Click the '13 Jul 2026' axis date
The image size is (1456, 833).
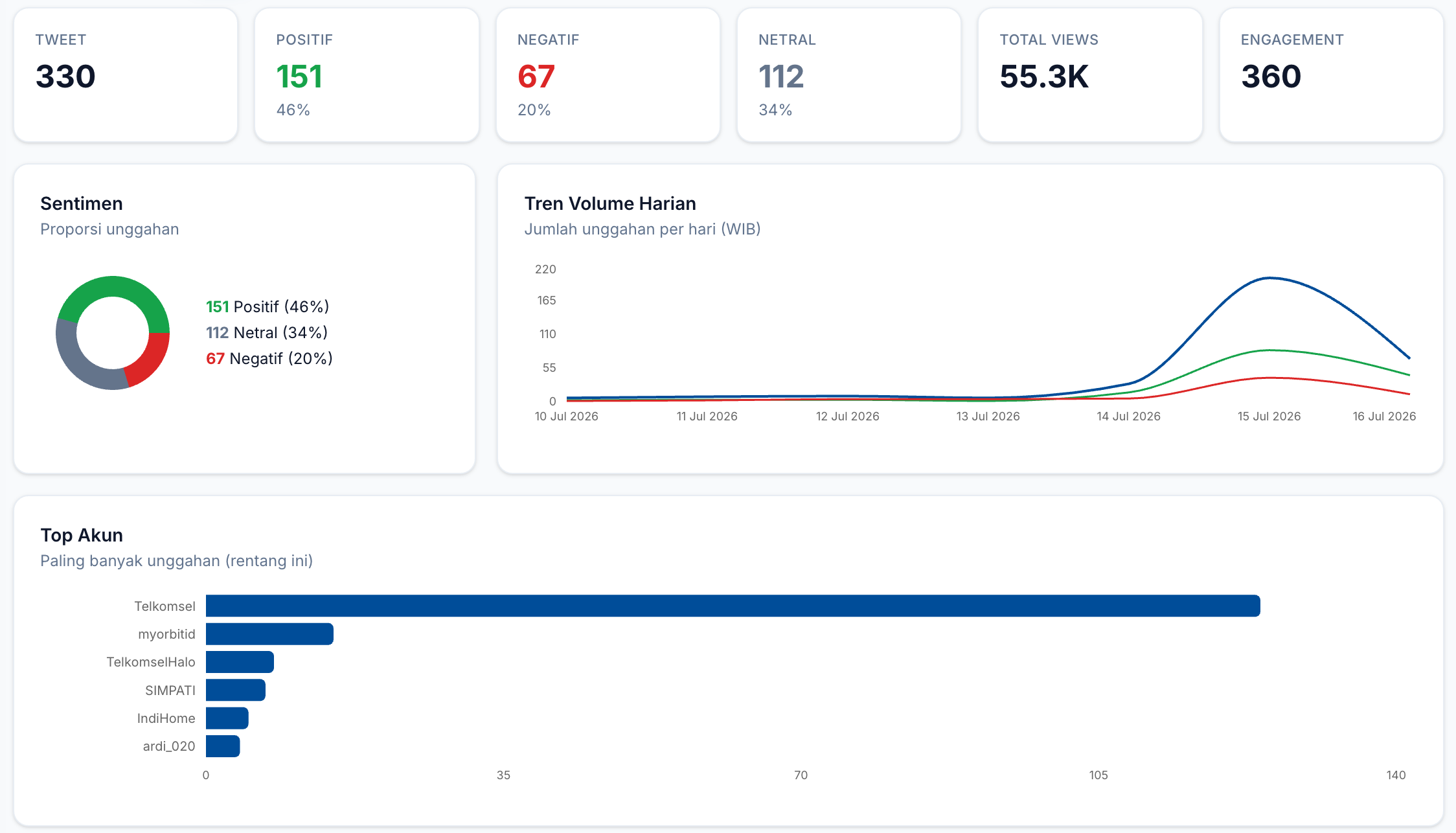[x=988, y=416]
